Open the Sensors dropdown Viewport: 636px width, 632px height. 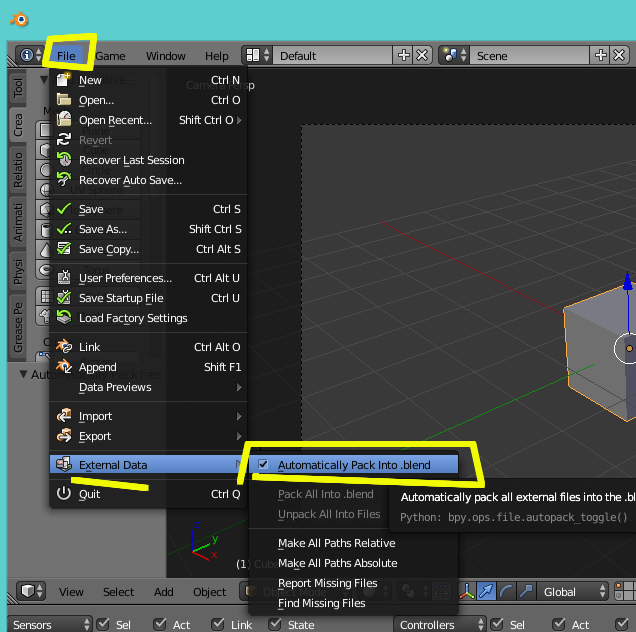pos(49,625)
